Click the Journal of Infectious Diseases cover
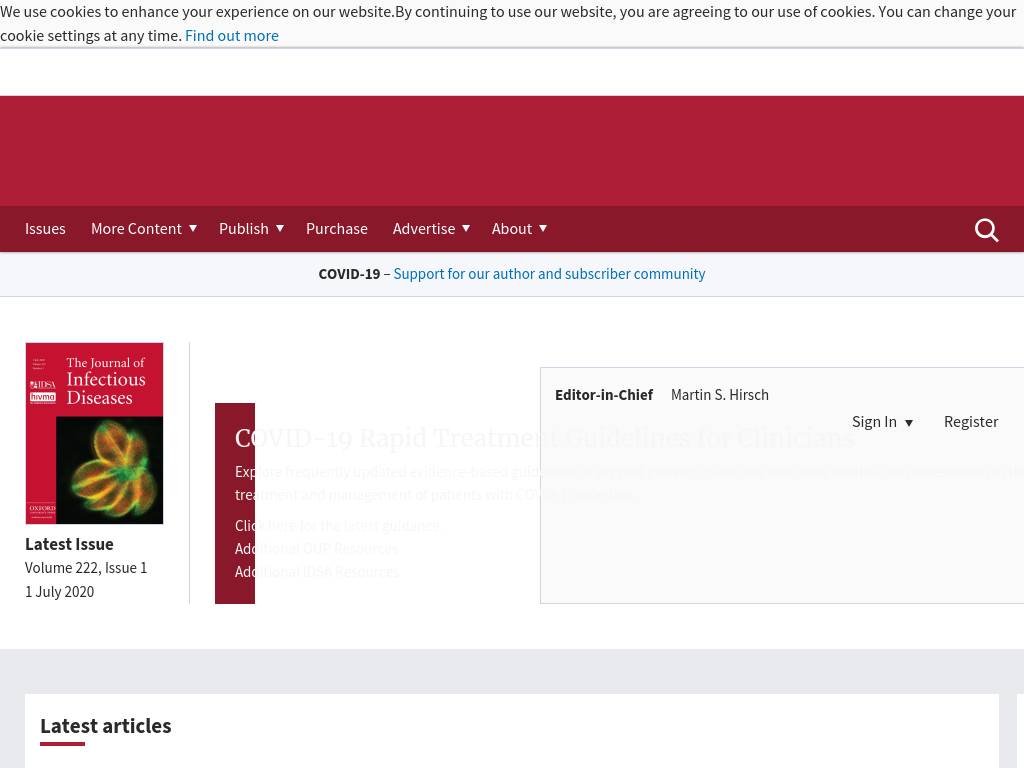The image size is (1024, 768). point(94,433)
